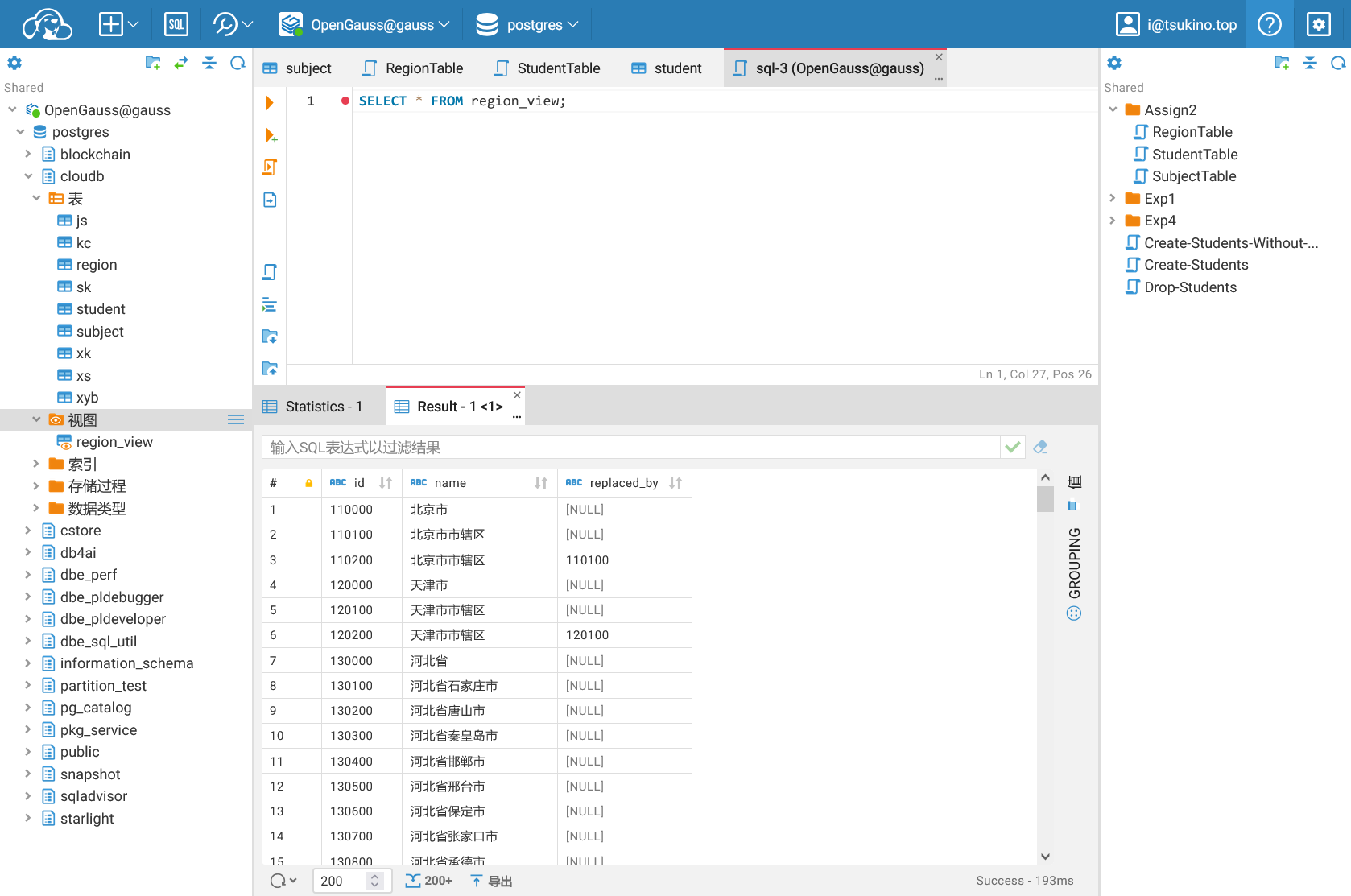1351x896 pixels.
Task: Toggle the replaced_by column sort
Action: click(675, 483)
